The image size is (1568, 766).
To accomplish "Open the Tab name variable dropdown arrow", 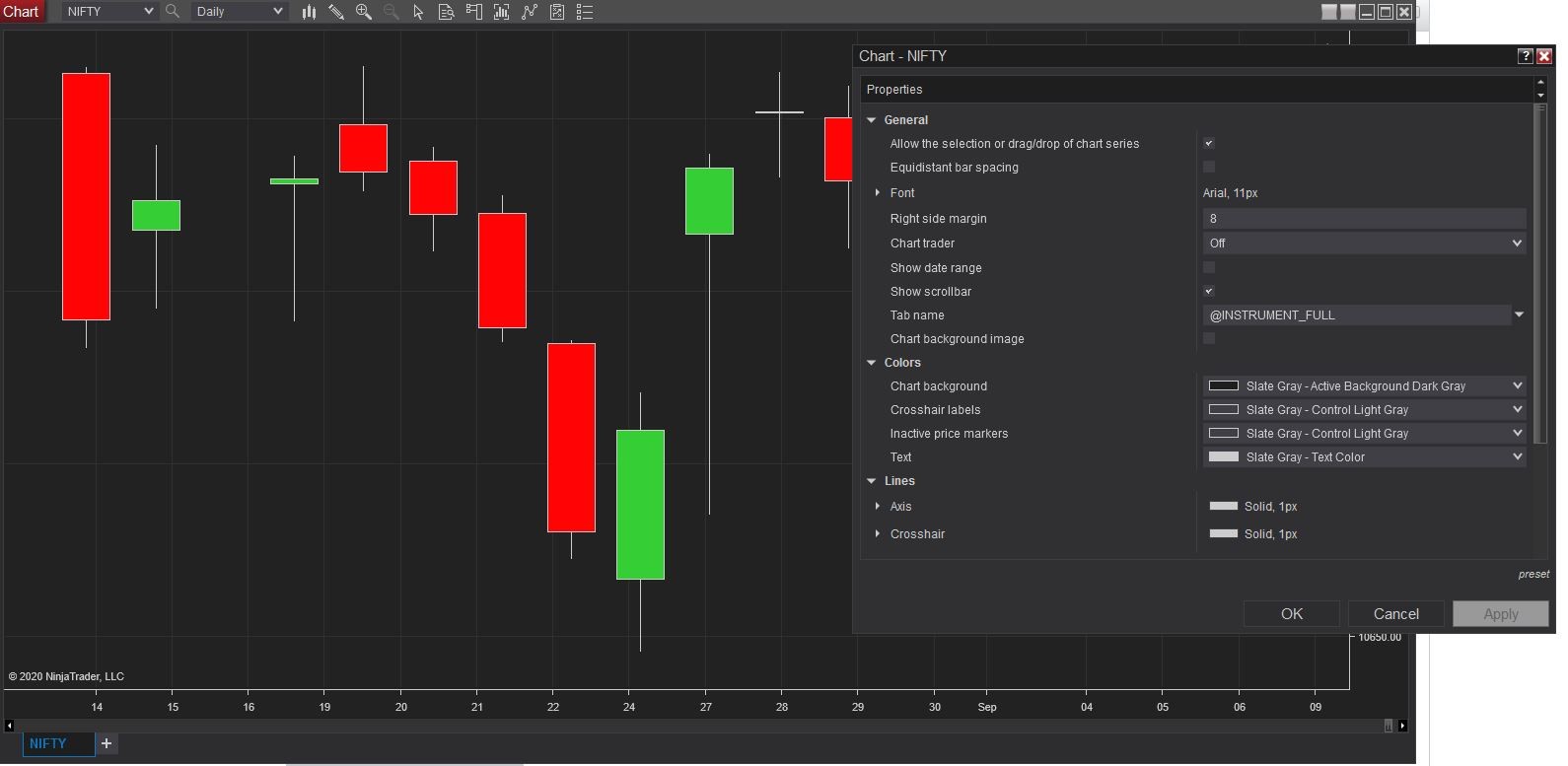I will (1519, 315).
